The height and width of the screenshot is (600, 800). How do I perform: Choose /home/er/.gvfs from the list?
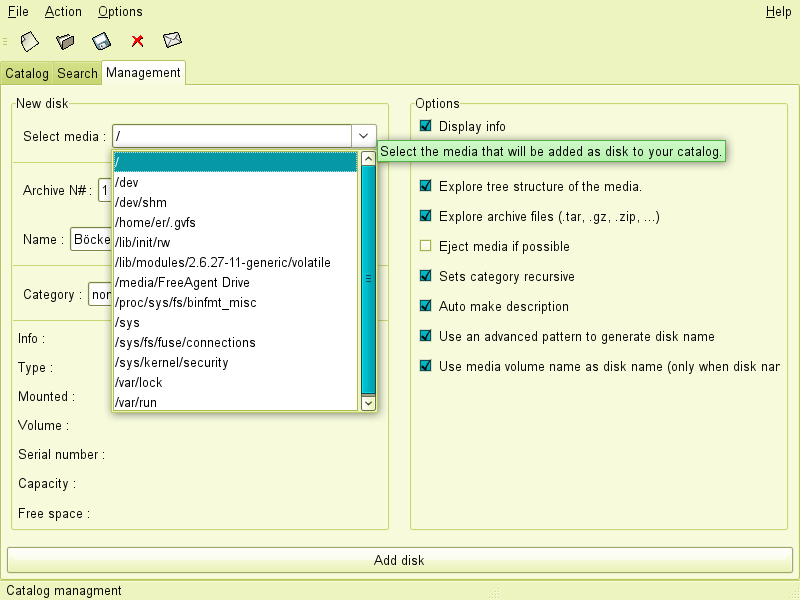click(x=236, y=222)
